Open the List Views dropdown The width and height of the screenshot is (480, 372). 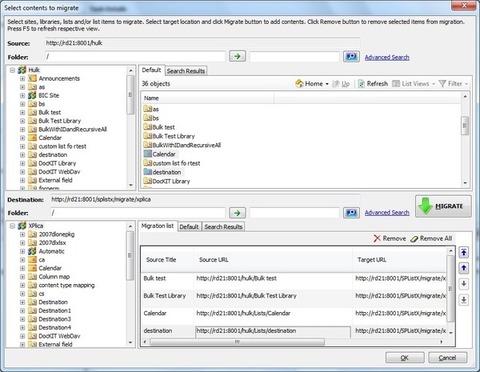(x=414, y=83)
